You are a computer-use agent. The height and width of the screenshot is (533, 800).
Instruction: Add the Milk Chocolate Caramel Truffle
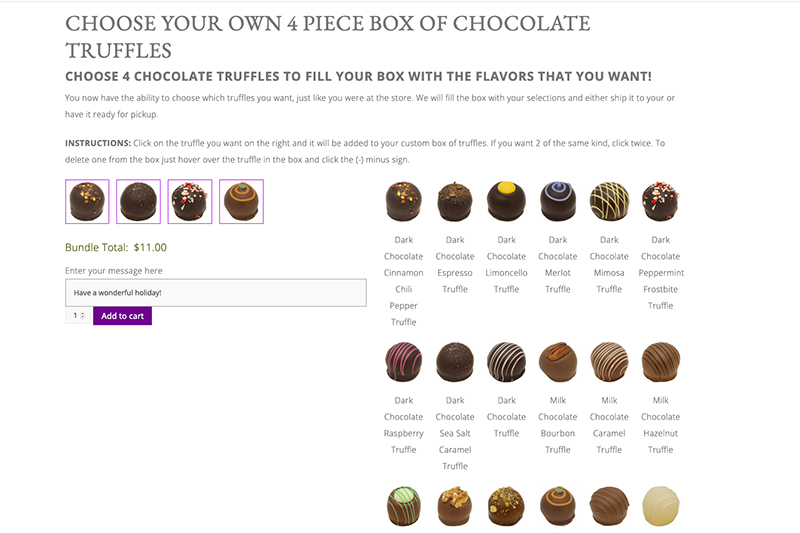coord(609,362)
